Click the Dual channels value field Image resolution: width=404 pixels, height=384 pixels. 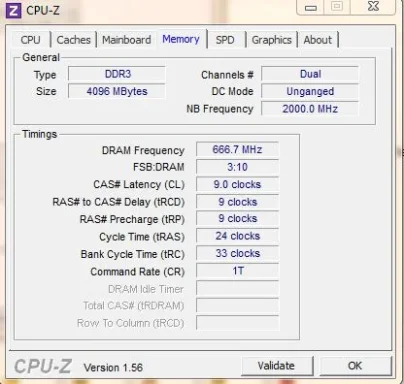310,74
